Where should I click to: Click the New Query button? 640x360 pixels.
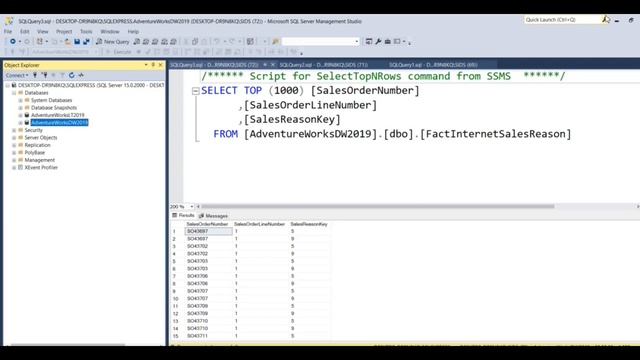tap(113, 42)
